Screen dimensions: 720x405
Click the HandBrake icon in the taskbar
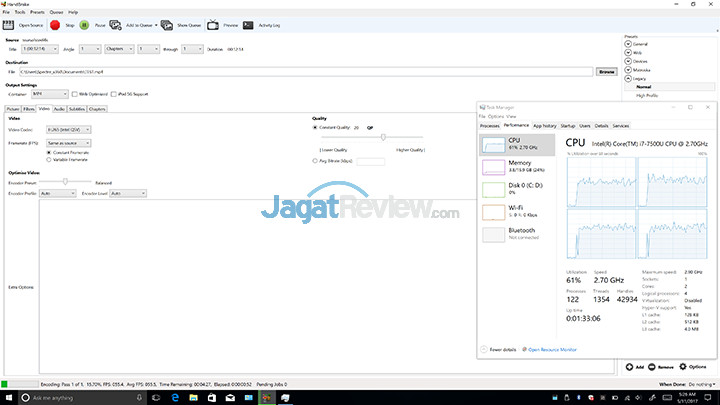point(267,398)
